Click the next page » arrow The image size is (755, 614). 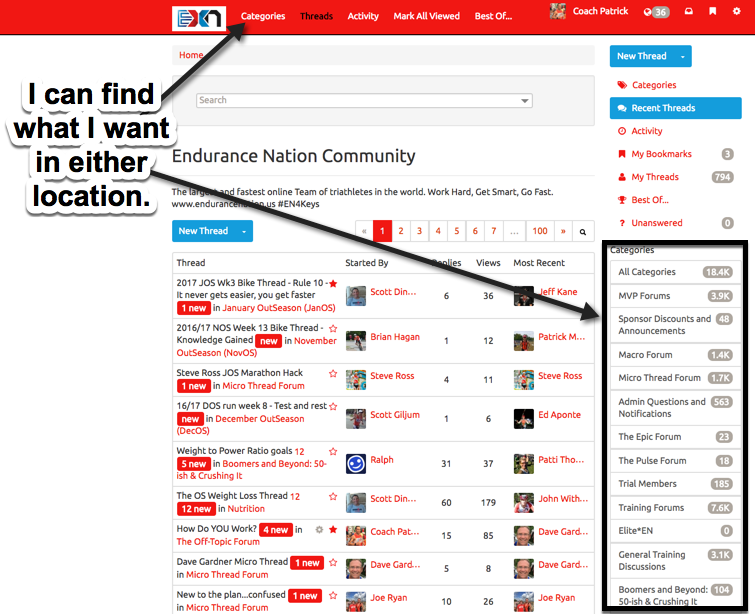point(563,231)
